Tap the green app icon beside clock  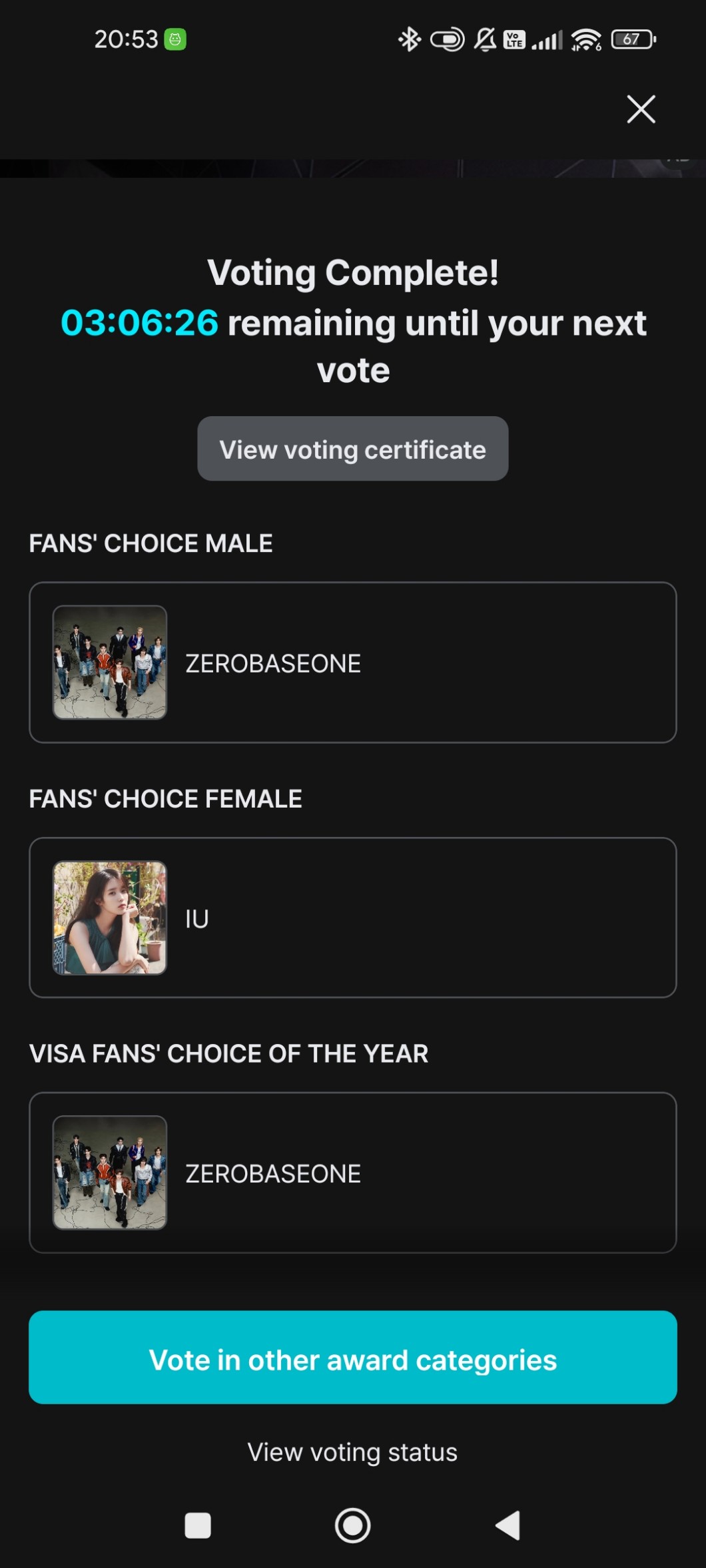coord(175,40)
